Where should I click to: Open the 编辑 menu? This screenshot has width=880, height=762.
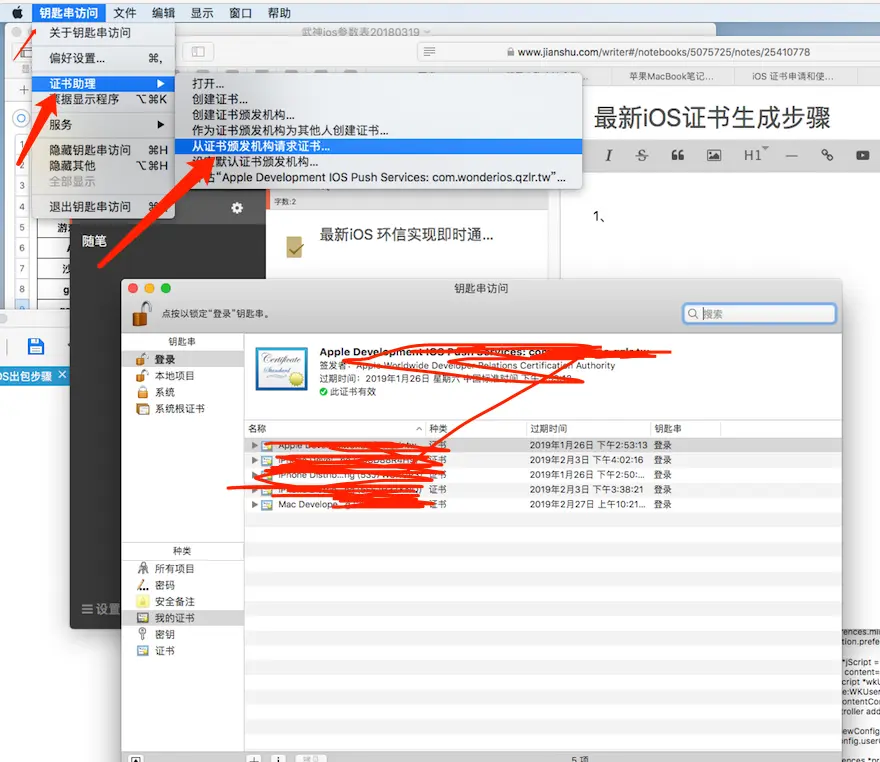tap(163, 12)
